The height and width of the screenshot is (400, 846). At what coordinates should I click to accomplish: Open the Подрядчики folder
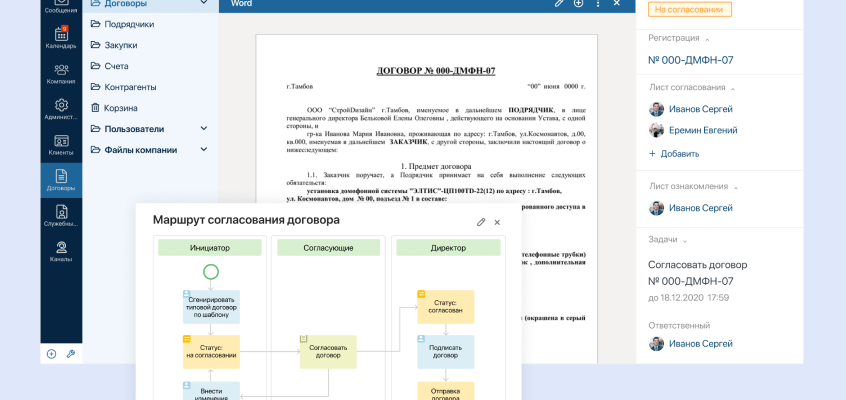[129, 24]
